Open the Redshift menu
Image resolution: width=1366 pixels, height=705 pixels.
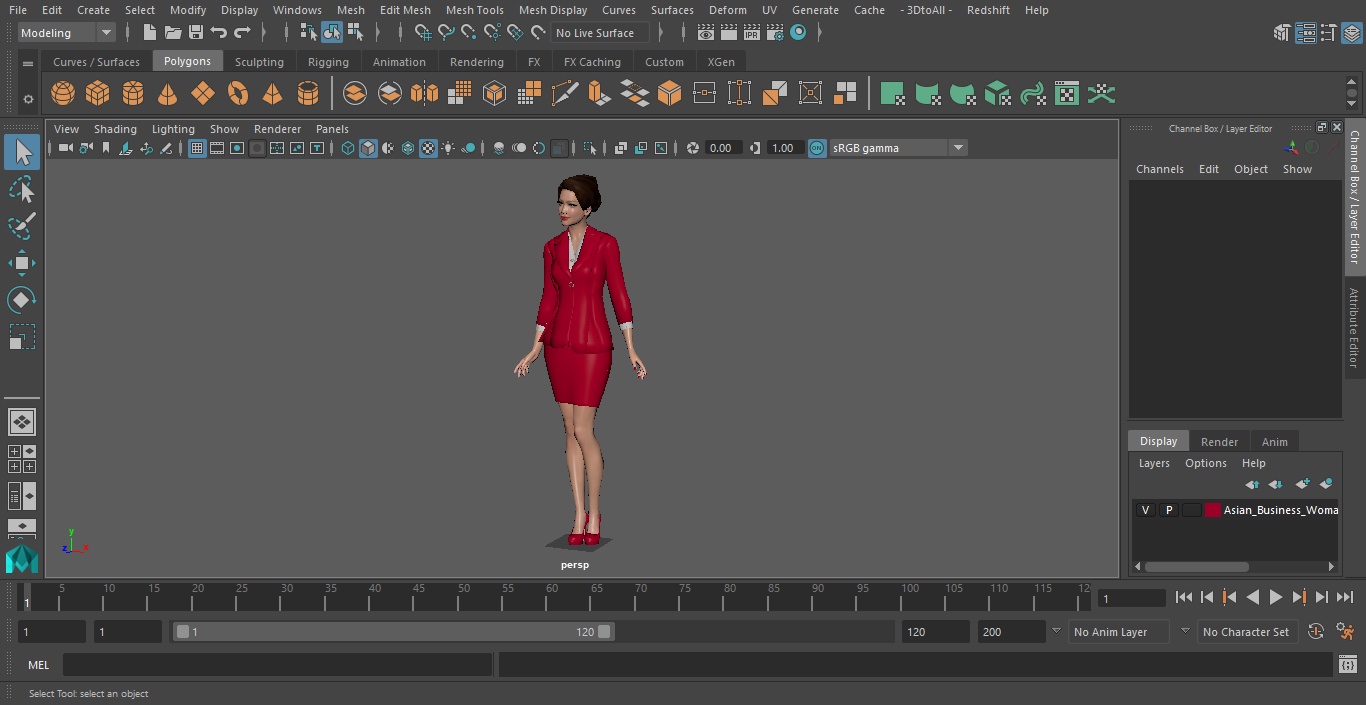[x=988, y=10]
